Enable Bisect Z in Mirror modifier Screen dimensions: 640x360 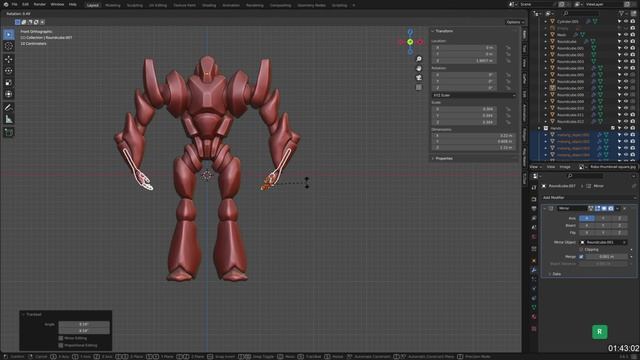click(x=619, y=225)
